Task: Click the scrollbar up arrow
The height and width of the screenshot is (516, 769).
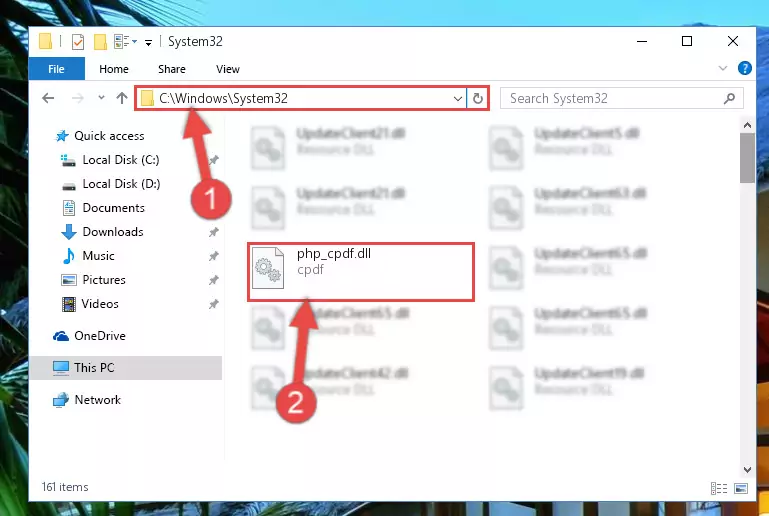Action: click(747, 126)
